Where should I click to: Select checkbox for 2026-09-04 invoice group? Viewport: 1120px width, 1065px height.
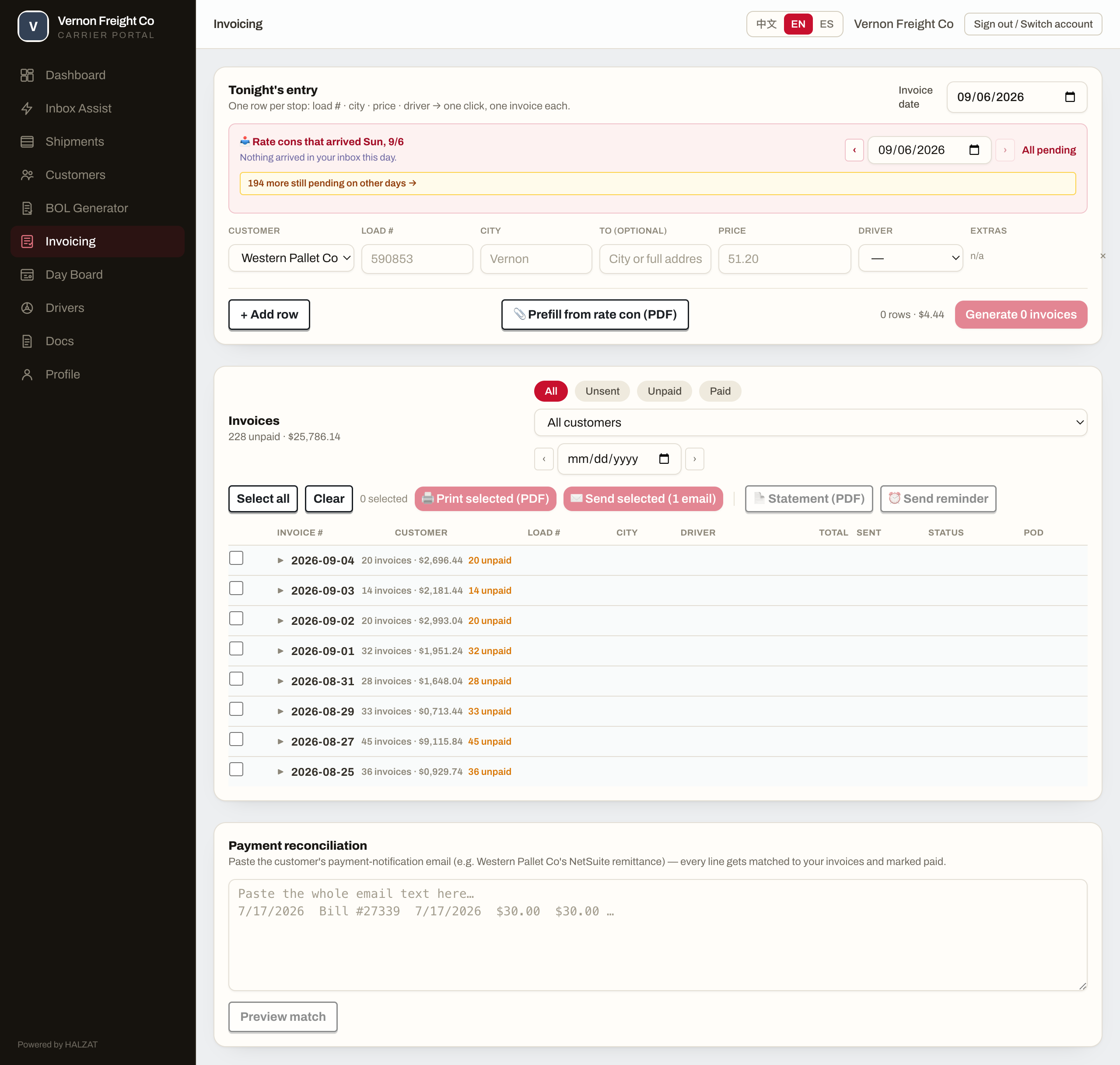point(236,558)
